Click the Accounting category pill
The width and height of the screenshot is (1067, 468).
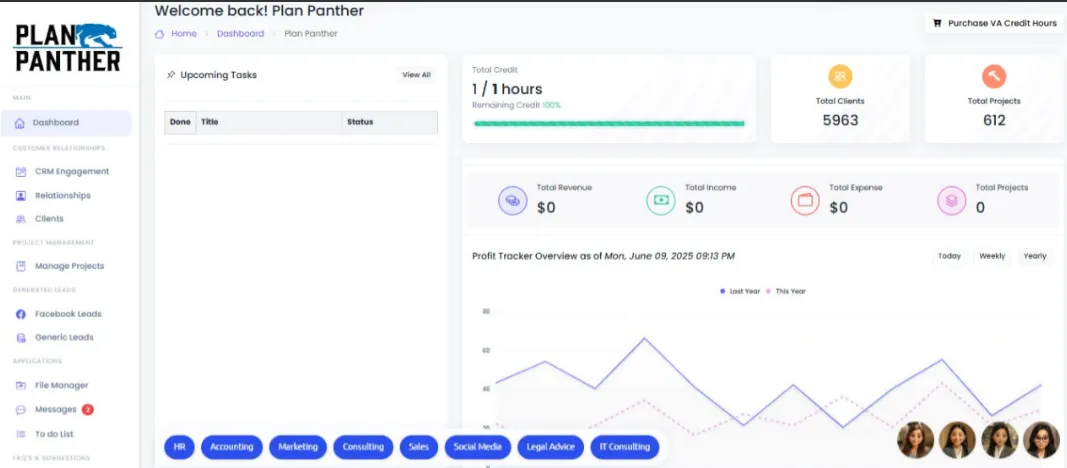point(231,447)
